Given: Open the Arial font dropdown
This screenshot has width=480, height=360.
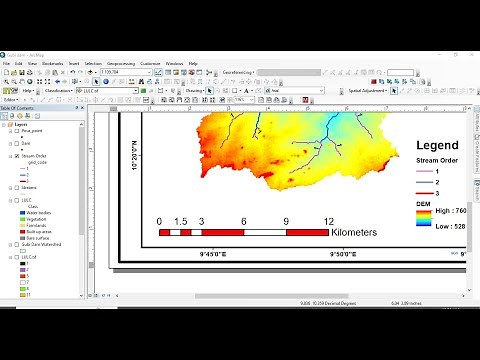Looking at the screenshot, I should click(x=321, y=91).
